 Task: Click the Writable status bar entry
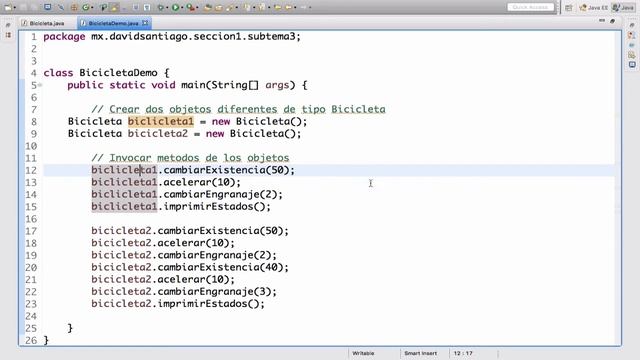[x=363, y=353]
